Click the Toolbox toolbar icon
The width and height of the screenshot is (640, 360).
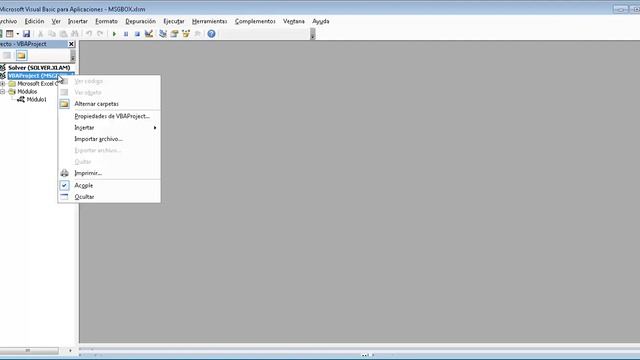(x=198, y=34)
